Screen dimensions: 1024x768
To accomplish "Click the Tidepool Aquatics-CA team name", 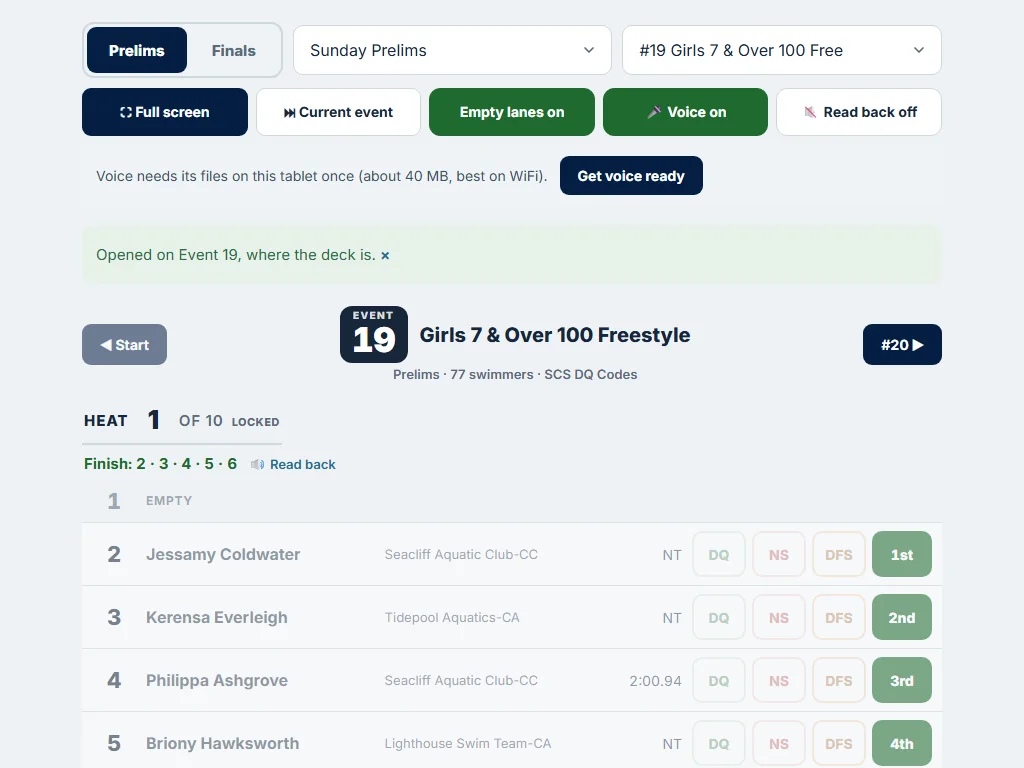I will (x=452, y=618).
